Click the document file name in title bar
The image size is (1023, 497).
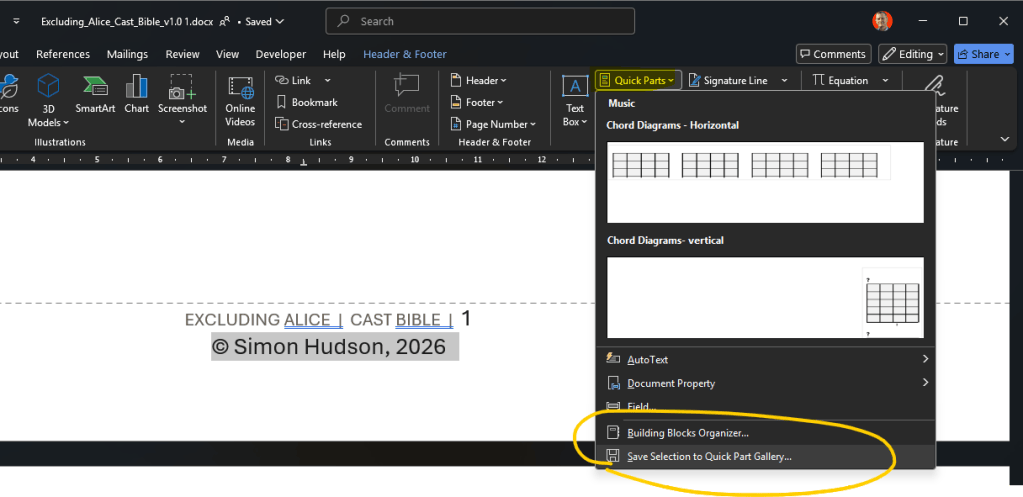(x=127, y=21)
